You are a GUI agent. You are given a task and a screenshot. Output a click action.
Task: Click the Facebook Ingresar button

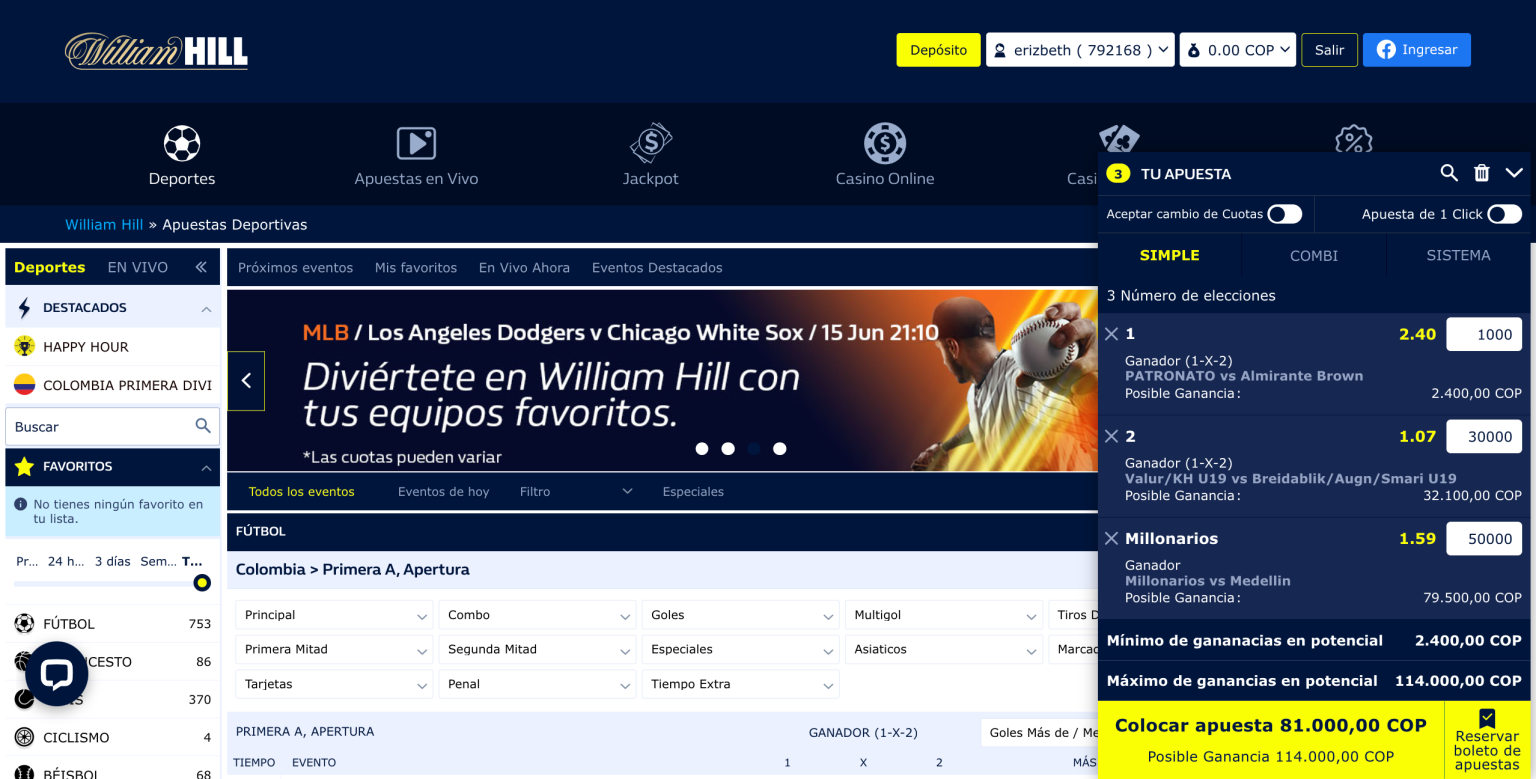tap(1416, 50)
